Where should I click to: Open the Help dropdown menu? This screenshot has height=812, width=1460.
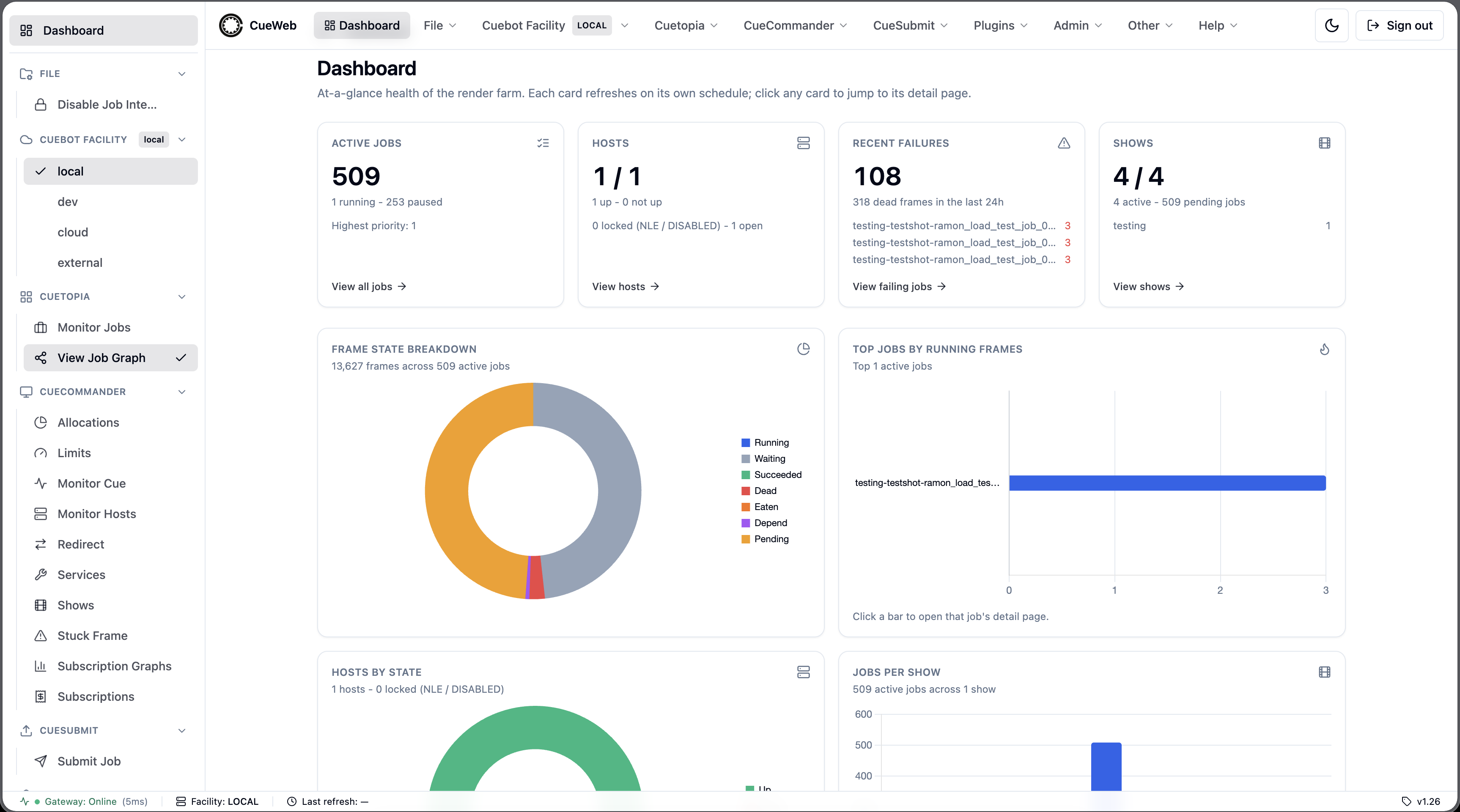(x=1217, y=25)
